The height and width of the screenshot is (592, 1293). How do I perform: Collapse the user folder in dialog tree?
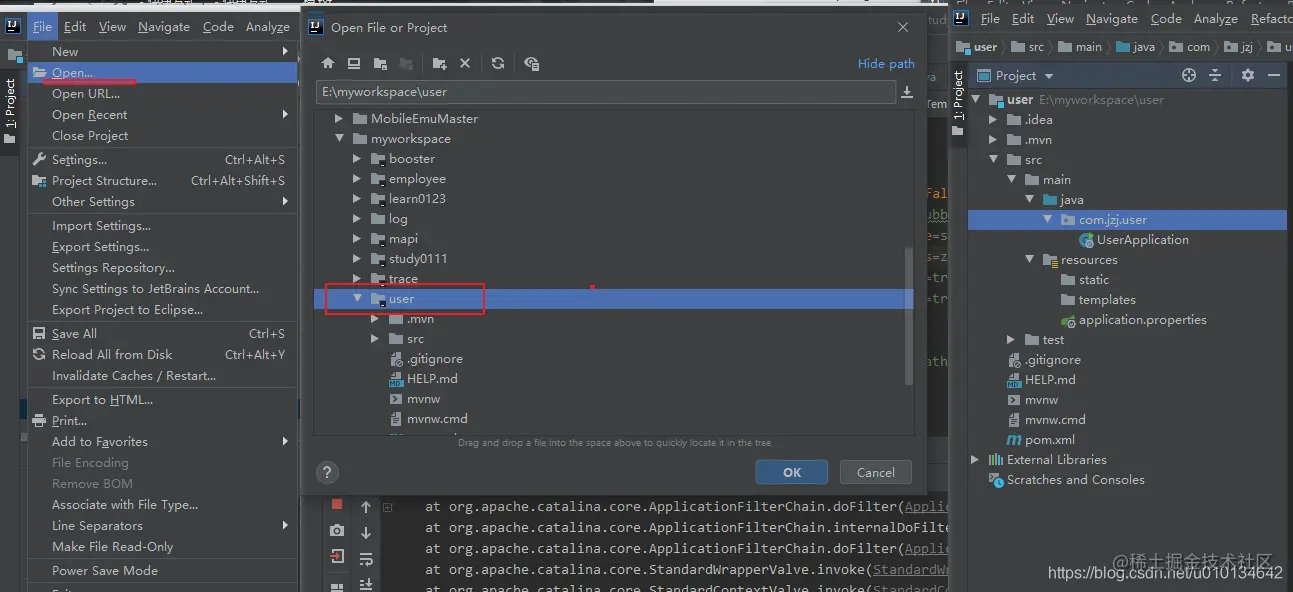pos(357,298)
